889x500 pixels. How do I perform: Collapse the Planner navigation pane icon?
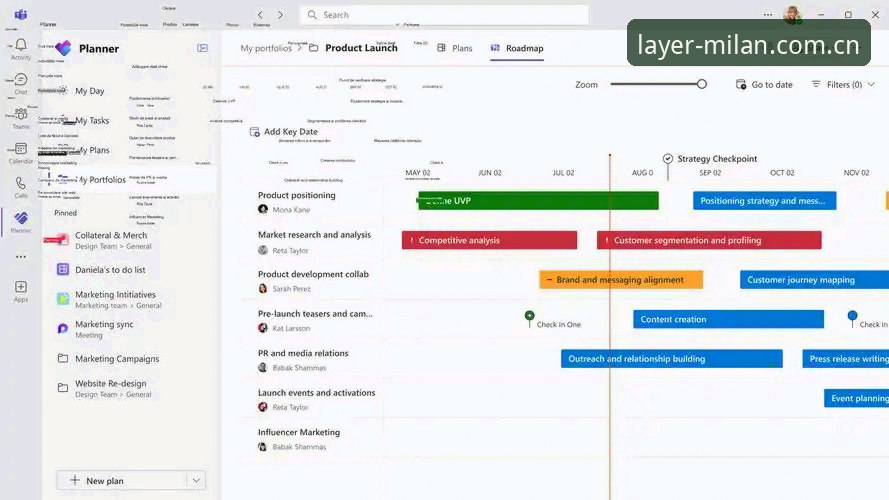202,48
